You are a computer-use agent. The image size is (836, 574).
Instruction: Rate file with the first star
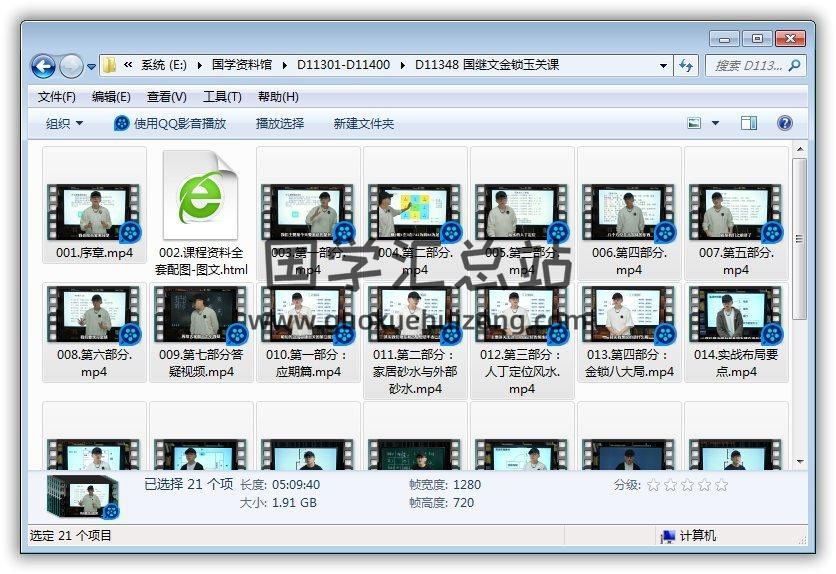point(654,485)
